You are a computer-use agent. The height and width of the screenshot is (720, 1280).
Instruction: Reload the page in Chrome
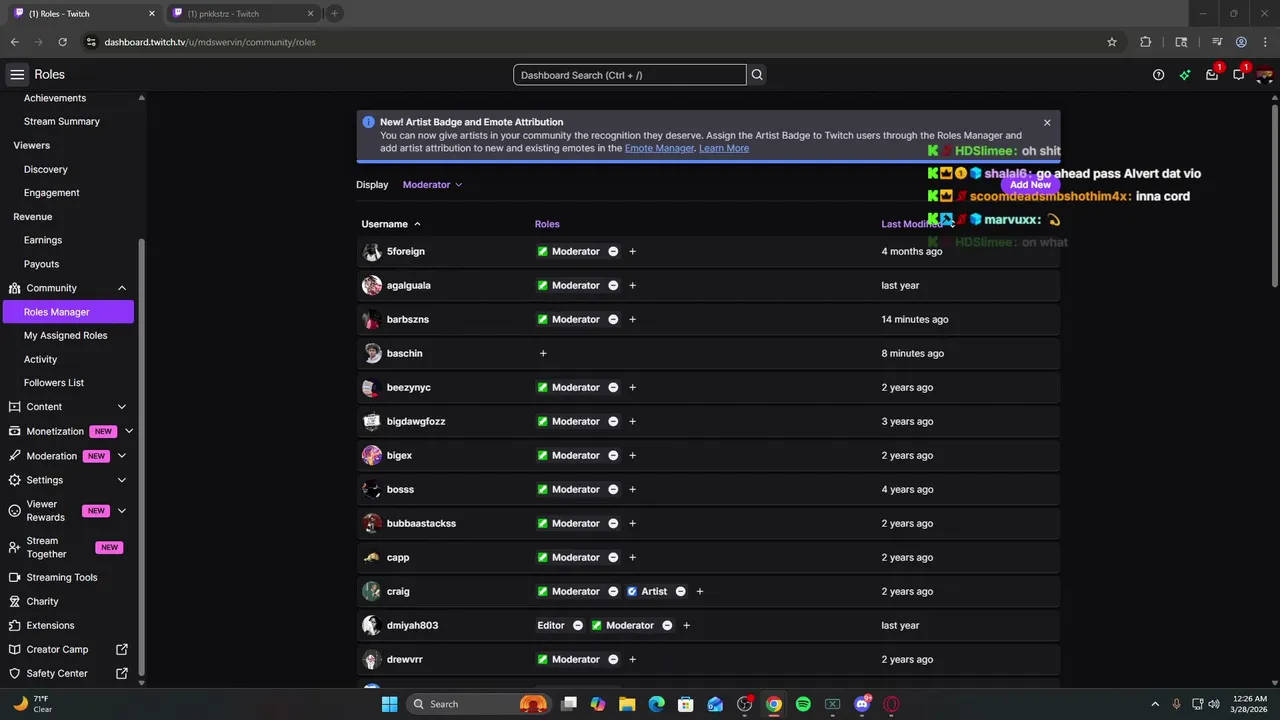[x=62, y=42]
